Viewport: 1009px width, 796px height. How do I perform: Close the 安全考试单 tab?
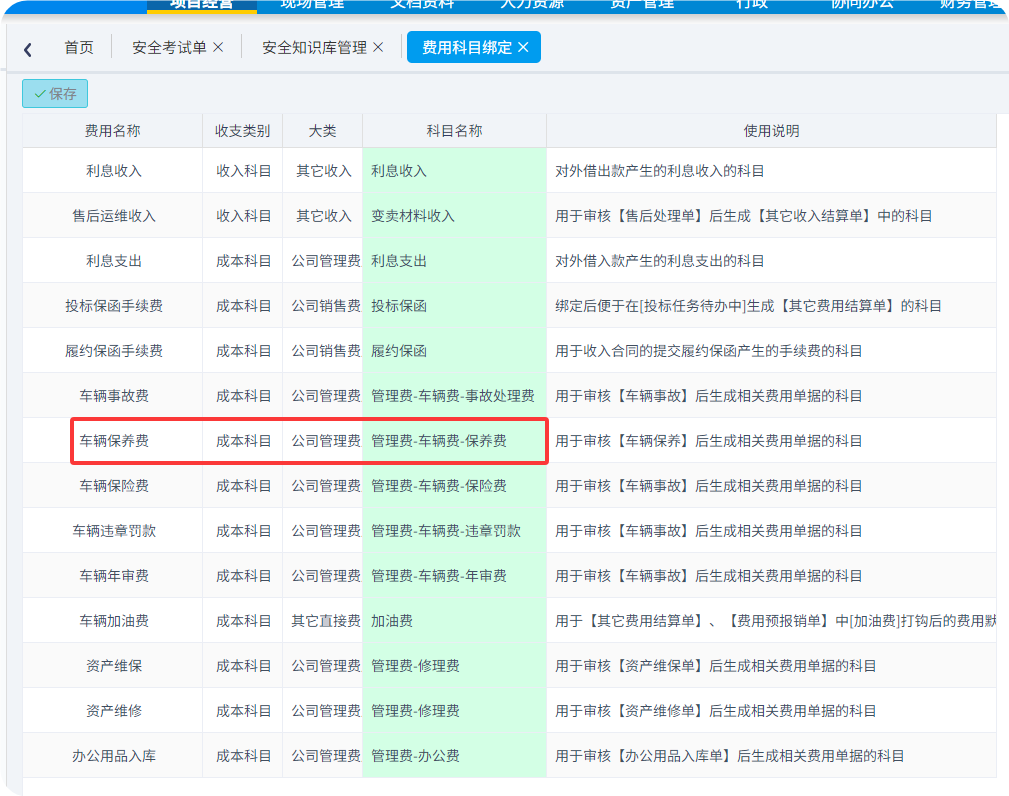tap(218, 47)
